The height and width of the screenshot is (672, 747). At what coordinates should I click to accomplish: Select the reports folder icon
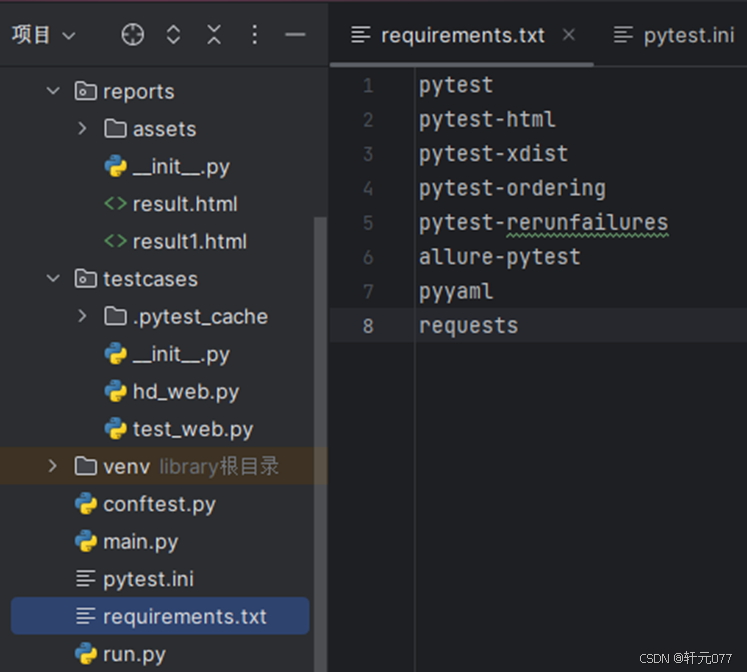(x=86, y=91)
